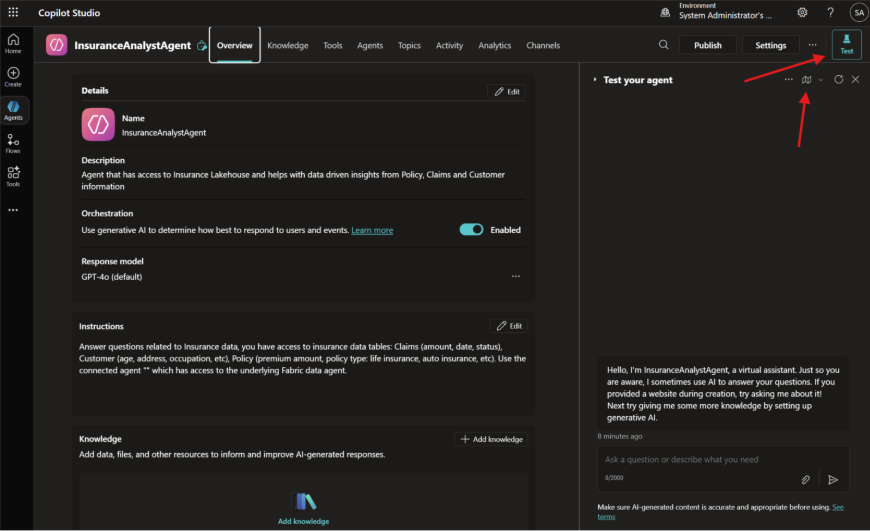The width and height of the screenshot is (870, 531).
Task: Click the InsuranceAnalystAgent header logo icon
Action: pyautogui.click(x=57, y=45)
